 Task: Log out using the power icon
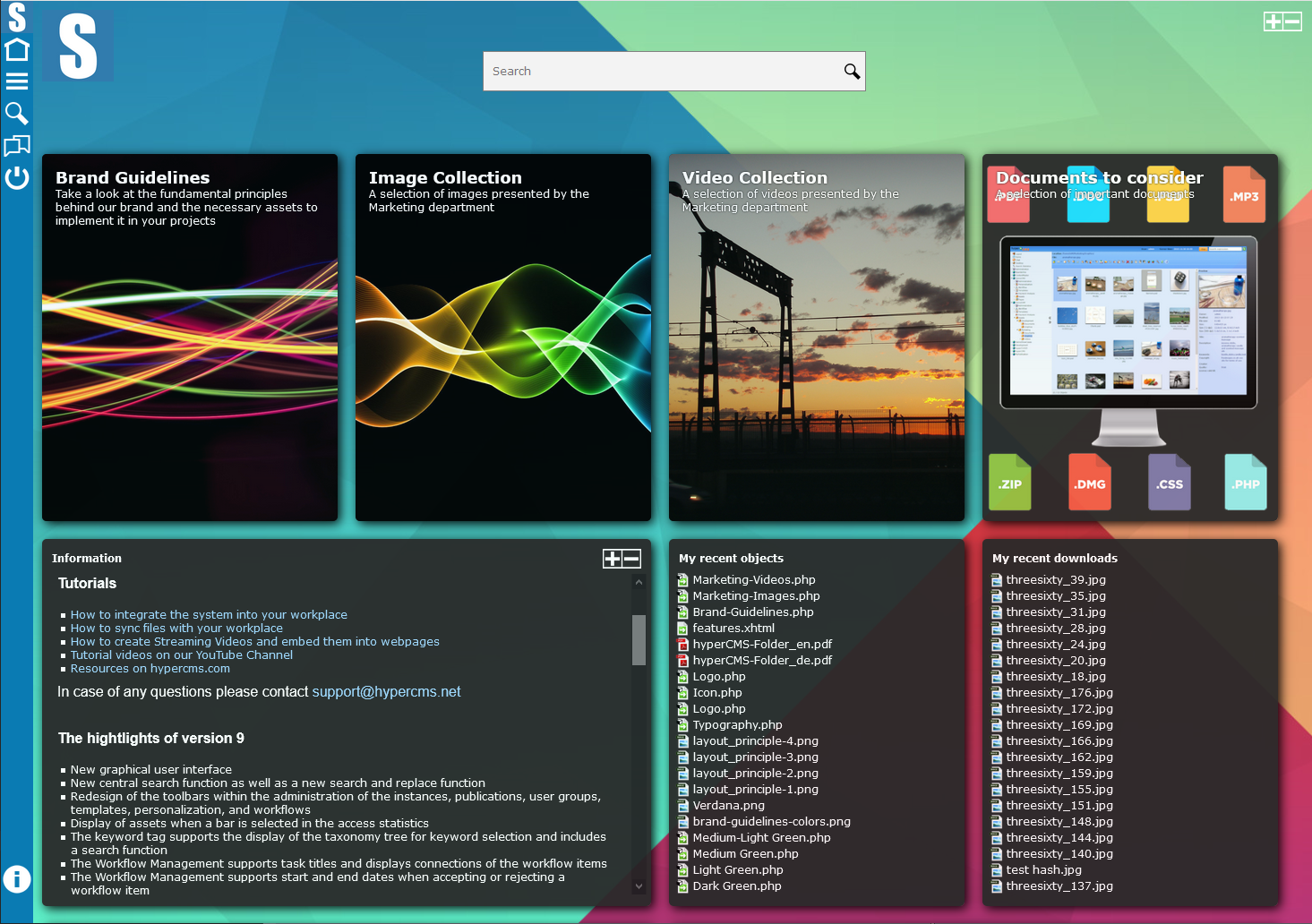[16, 177]
